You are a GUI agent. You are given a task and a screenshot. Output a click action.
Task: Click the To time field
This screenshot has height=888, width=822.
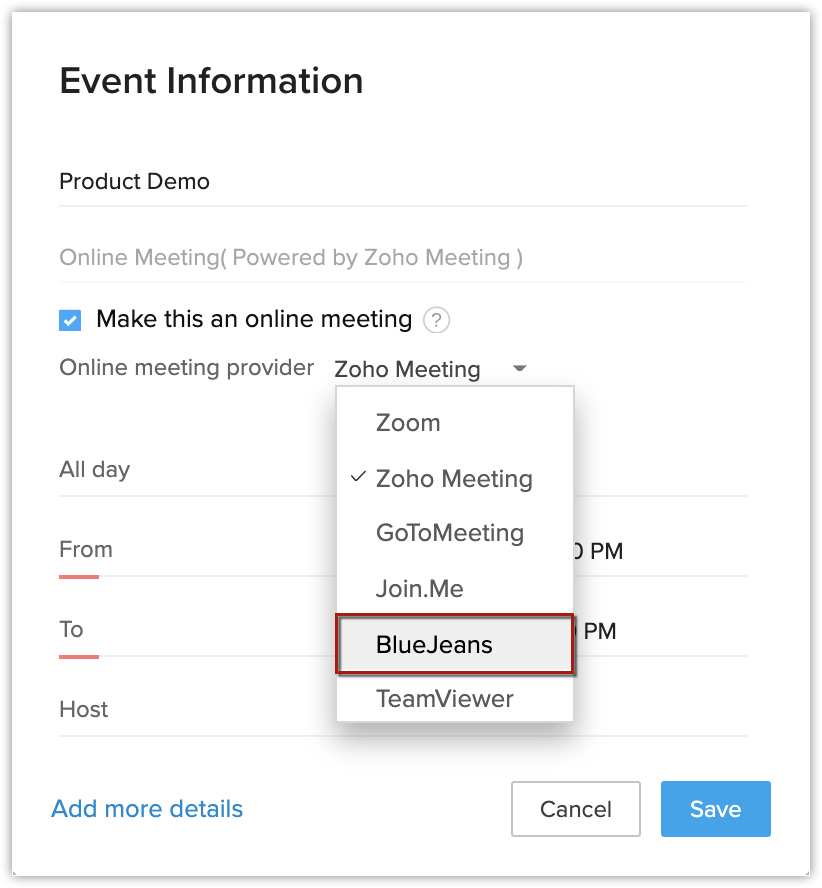coord(600,631)
